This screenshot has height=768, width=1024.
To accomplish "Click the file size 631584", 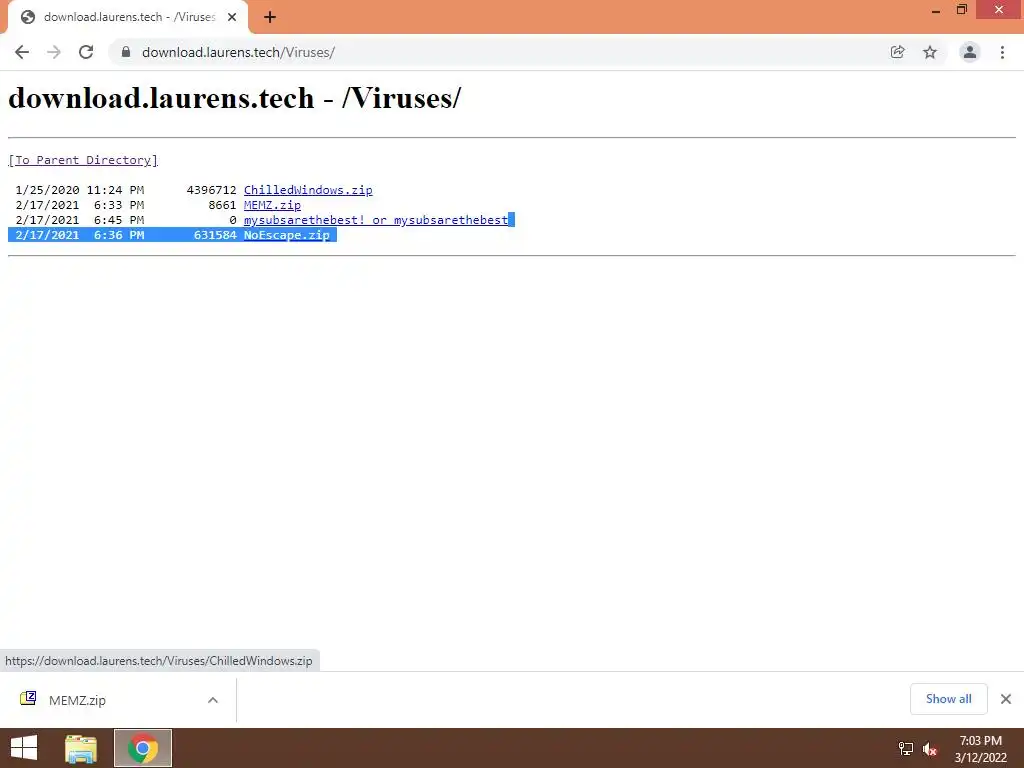I will (x=215, y=235).
